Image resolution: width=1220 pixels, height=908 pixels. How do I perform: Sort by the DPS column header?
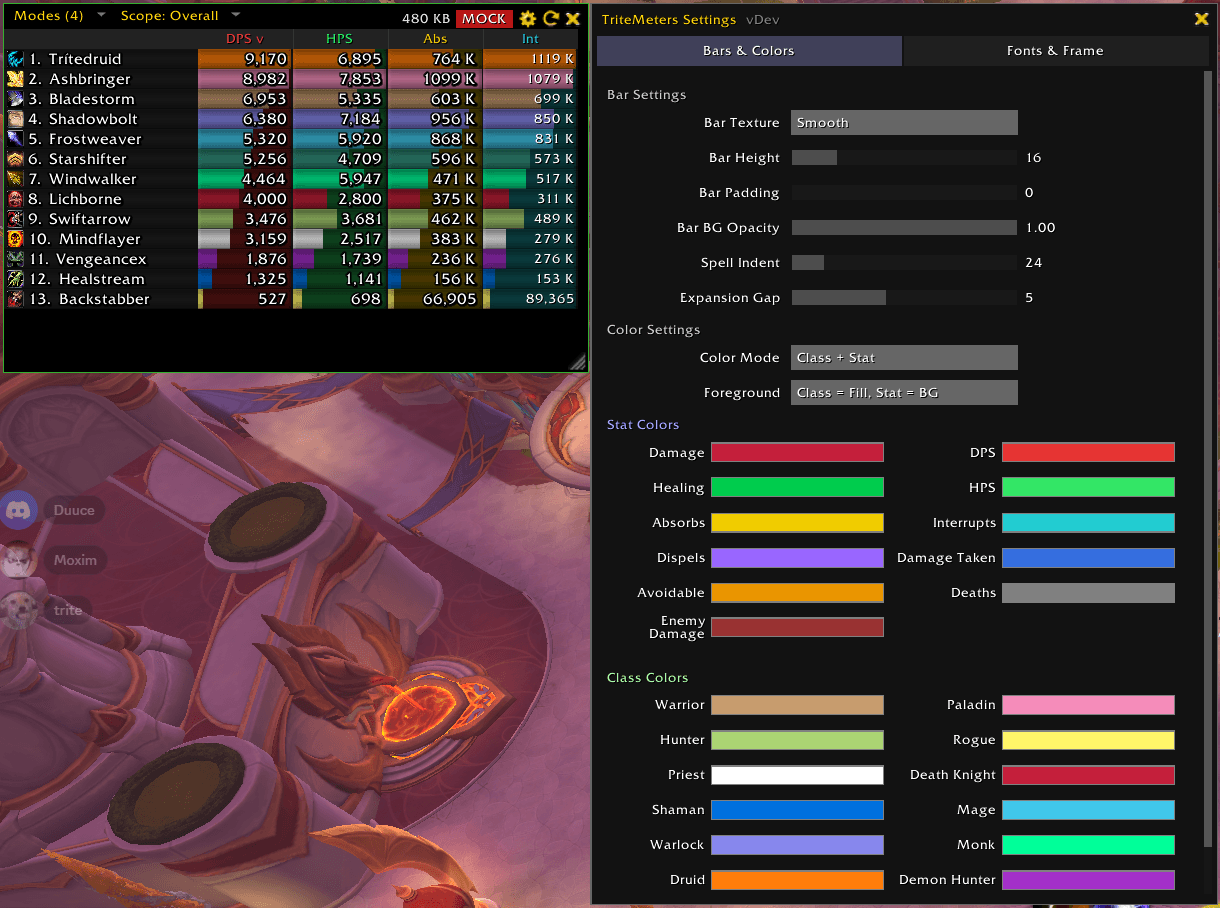tap(245, 39)
